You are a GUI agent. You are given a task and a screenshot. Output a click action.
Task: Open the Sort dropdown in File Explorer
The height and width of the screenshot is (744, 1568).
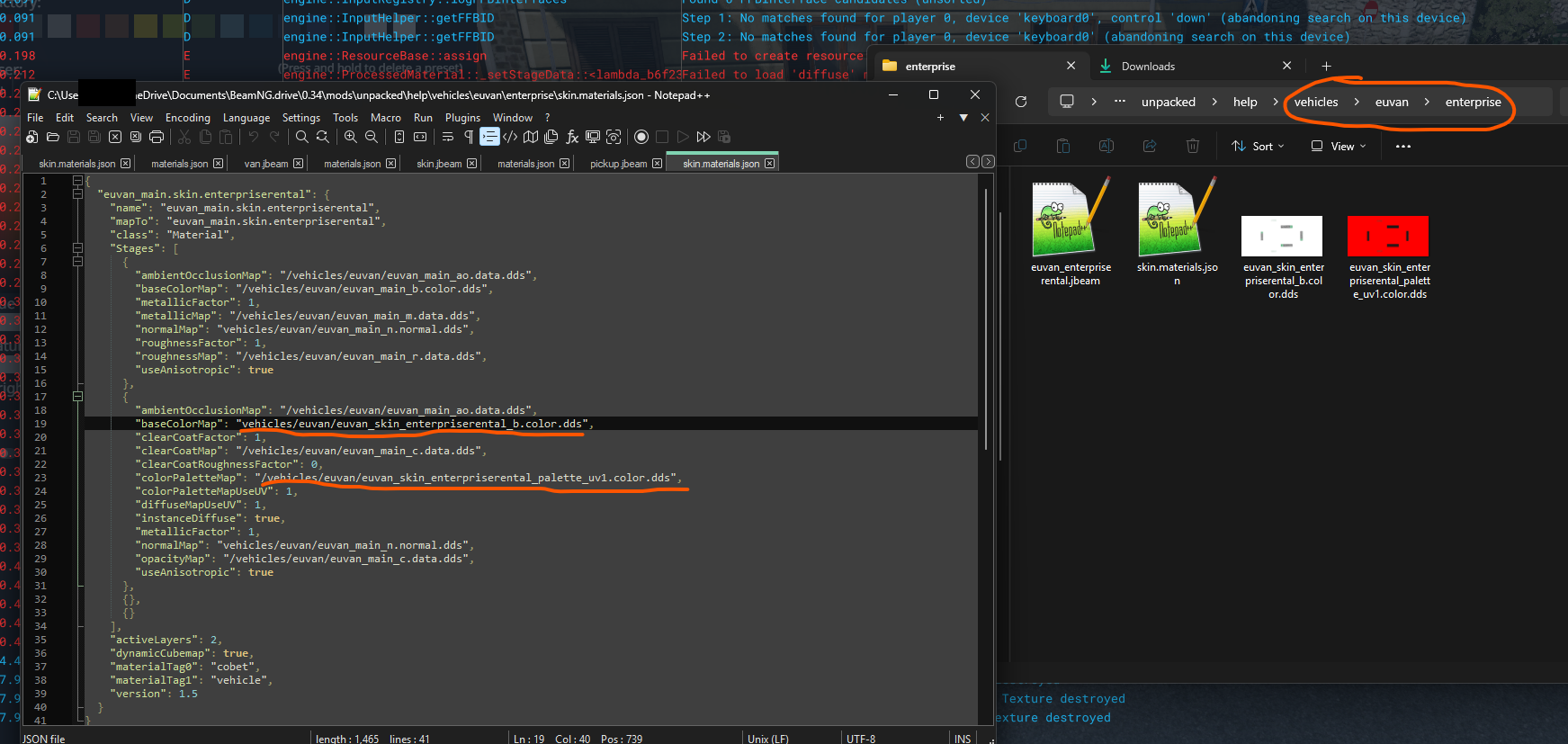tap(1258, 146)
